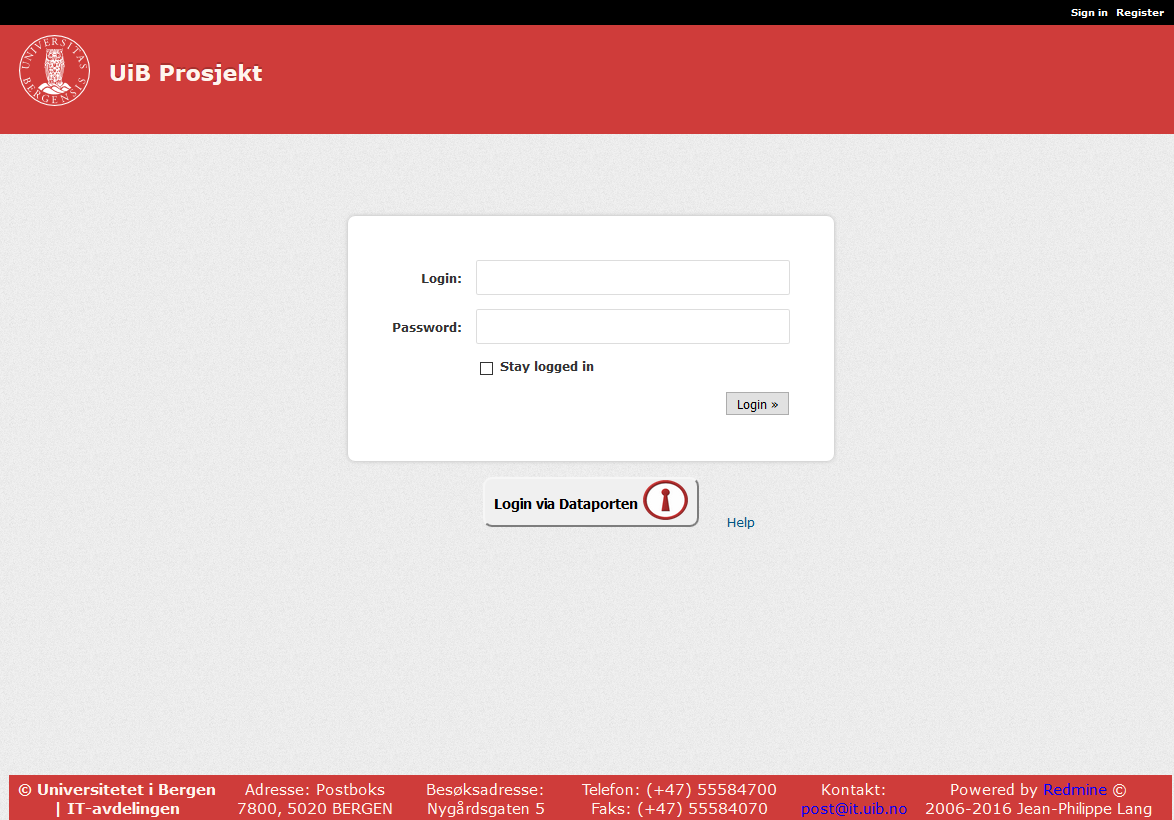Click the "Password:" field label

(427, 328)
